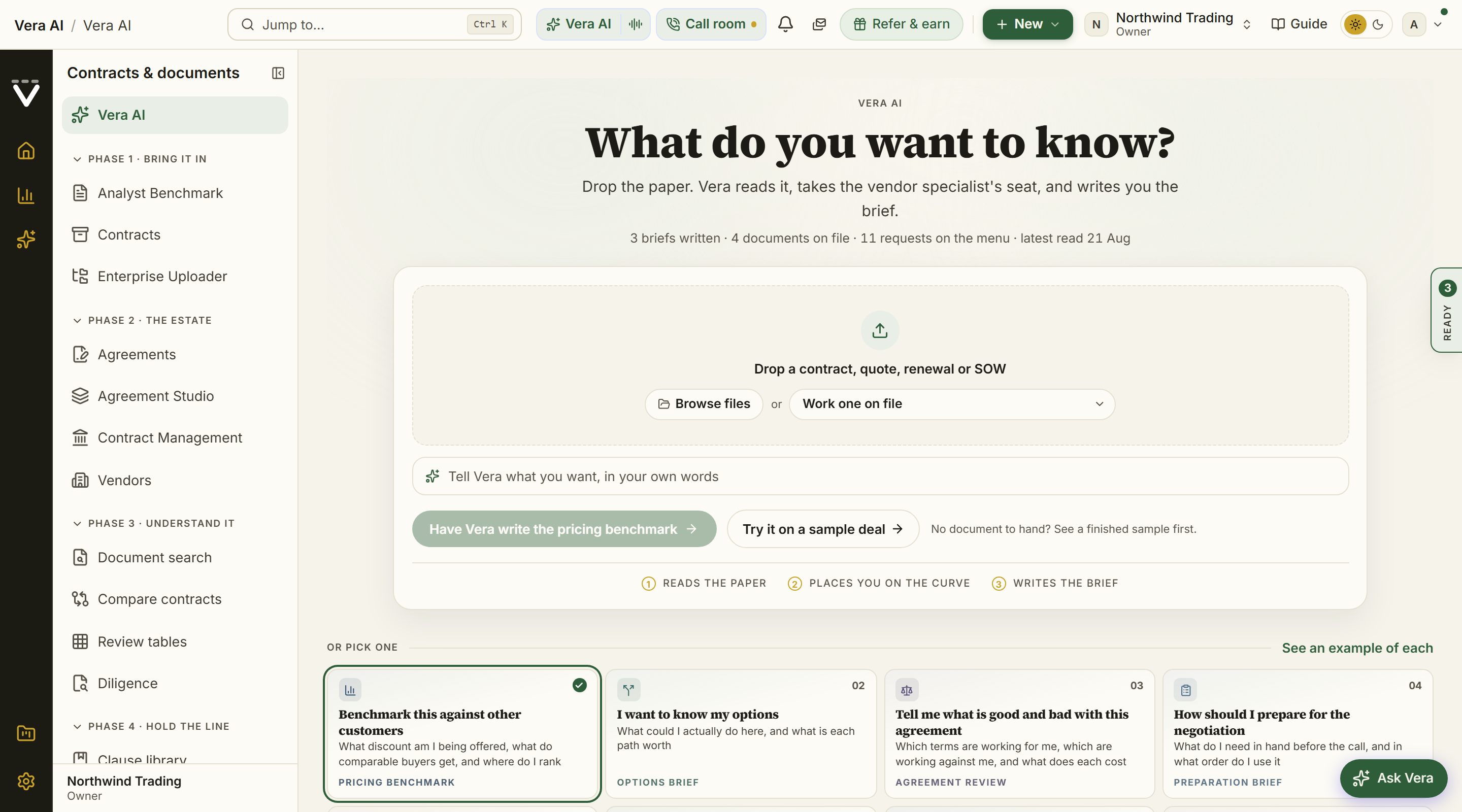This screenshot has width=1462, height=812.
Task: Click Have Vera write the pricing benchmark
Action: pos(564,529)
